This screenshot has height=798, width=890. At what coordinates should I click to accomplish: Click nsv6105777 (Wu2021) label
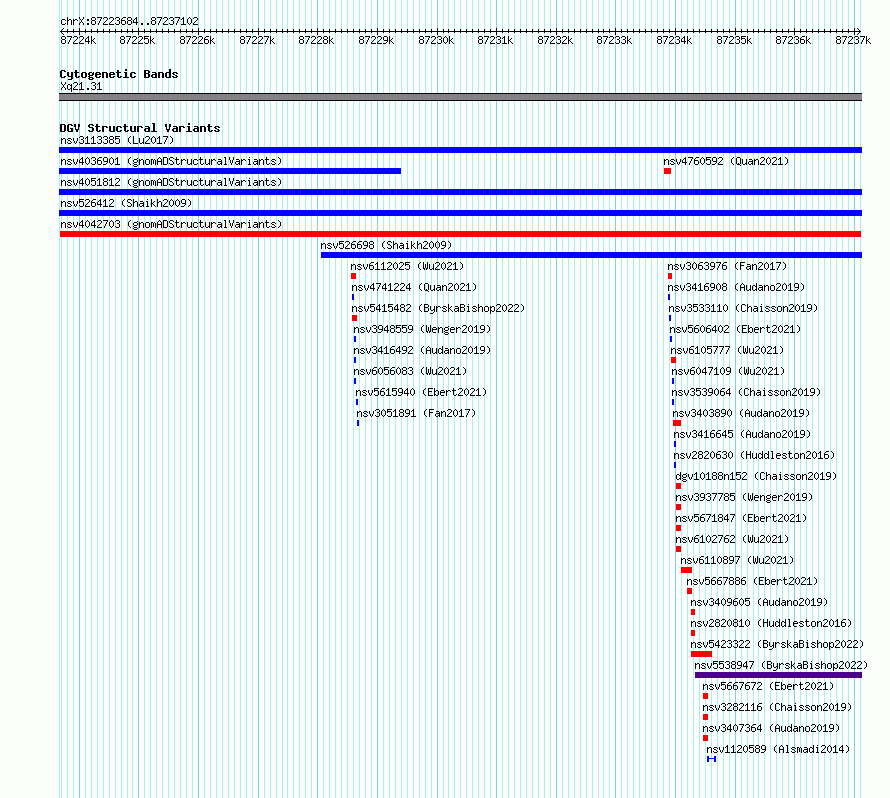click(x=727, y=350)
